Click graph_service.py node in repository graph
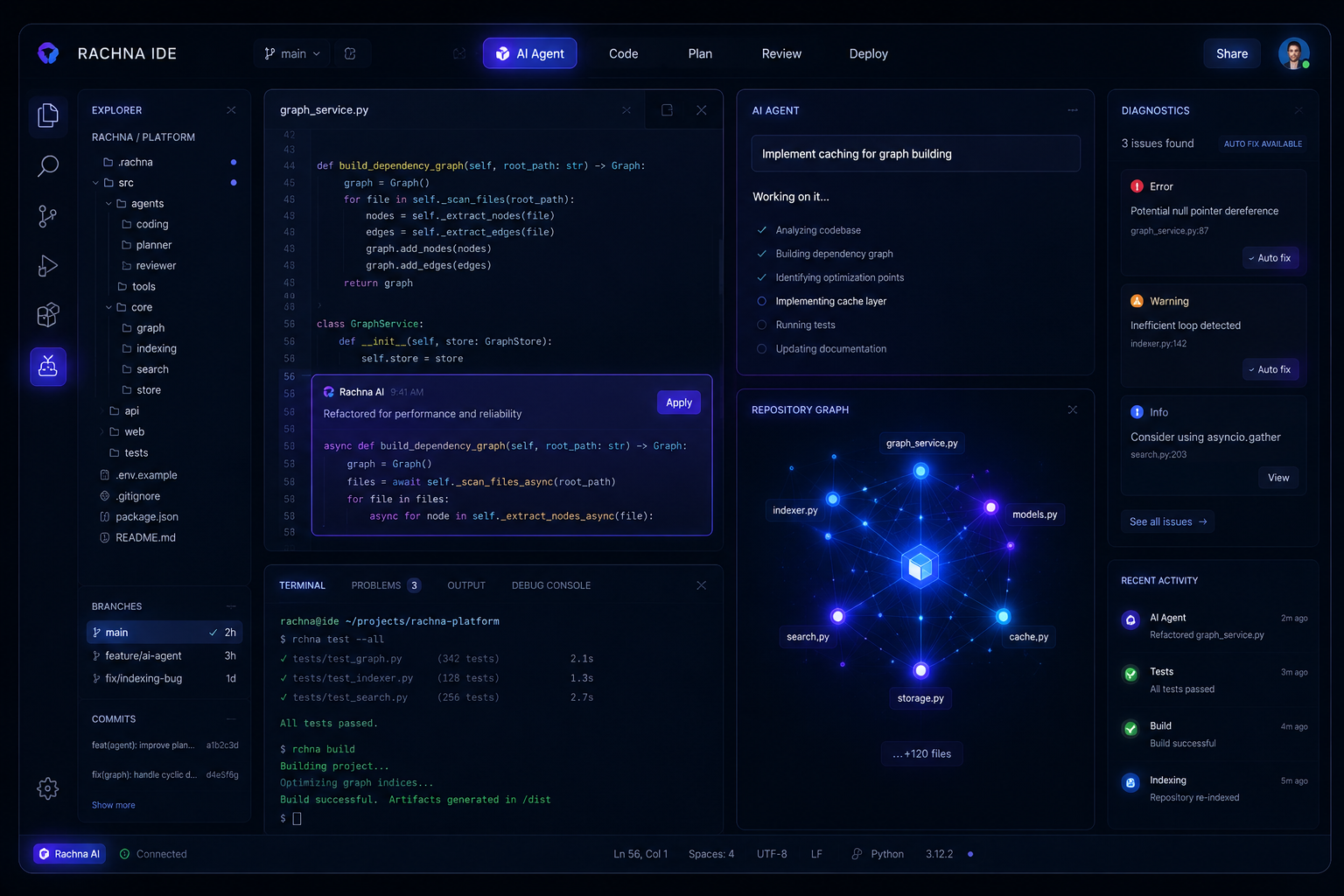Screen dimensions: 1344x896 (x=920, y=471)
